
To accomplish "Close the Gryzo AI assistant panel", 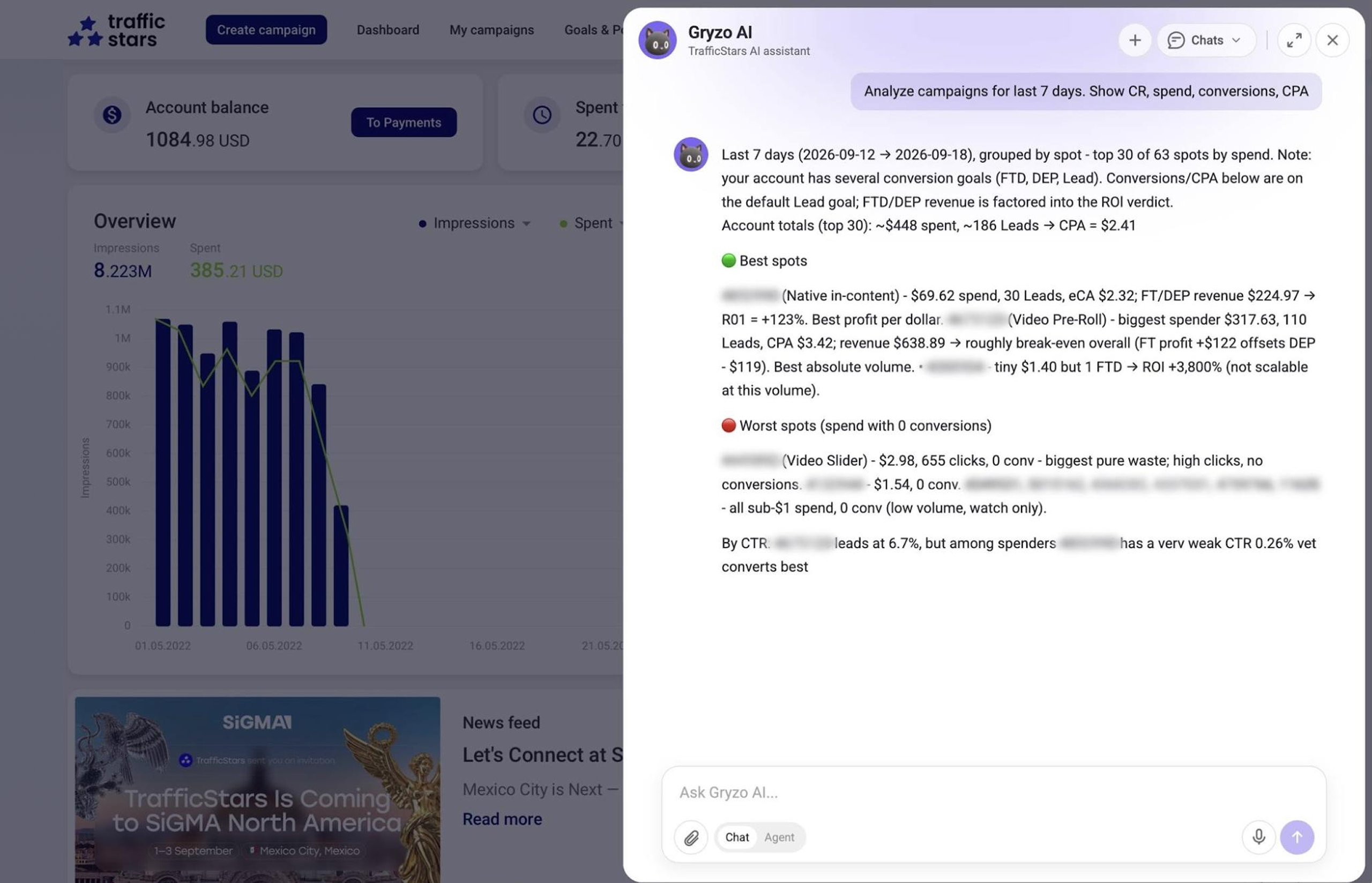I will [1332, 40].
